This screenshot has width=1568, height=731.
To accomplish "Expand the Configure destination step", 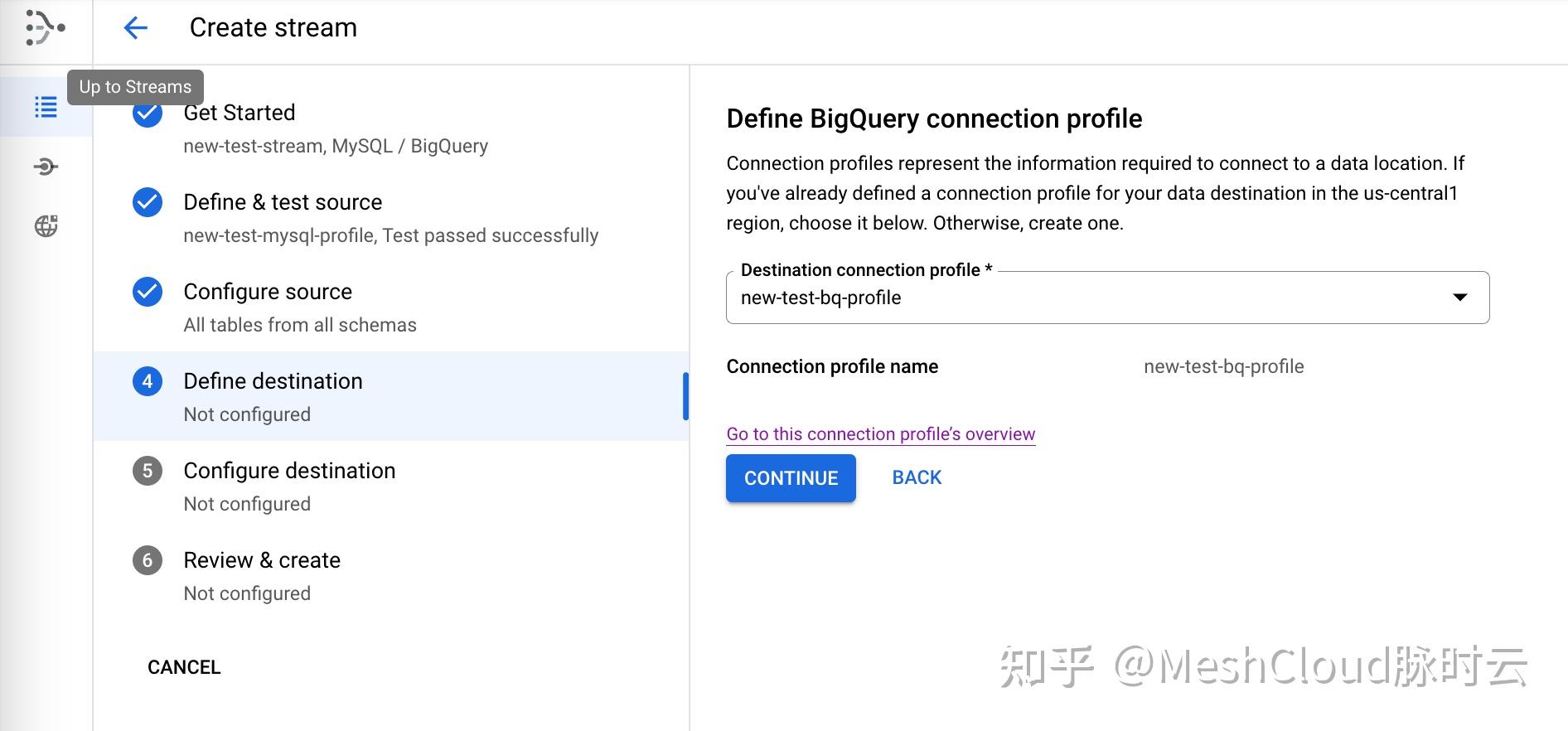I will coord(288,471).
